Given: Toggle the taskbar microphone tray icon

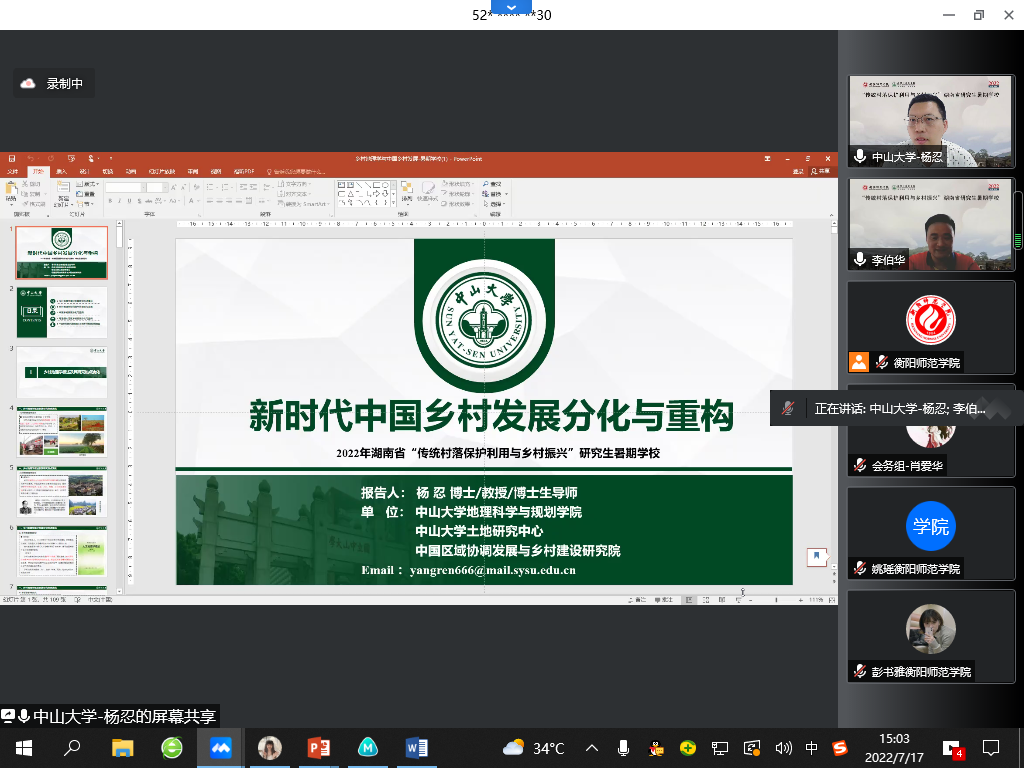Looking at the screenshot, I should [x=624, y=748].
